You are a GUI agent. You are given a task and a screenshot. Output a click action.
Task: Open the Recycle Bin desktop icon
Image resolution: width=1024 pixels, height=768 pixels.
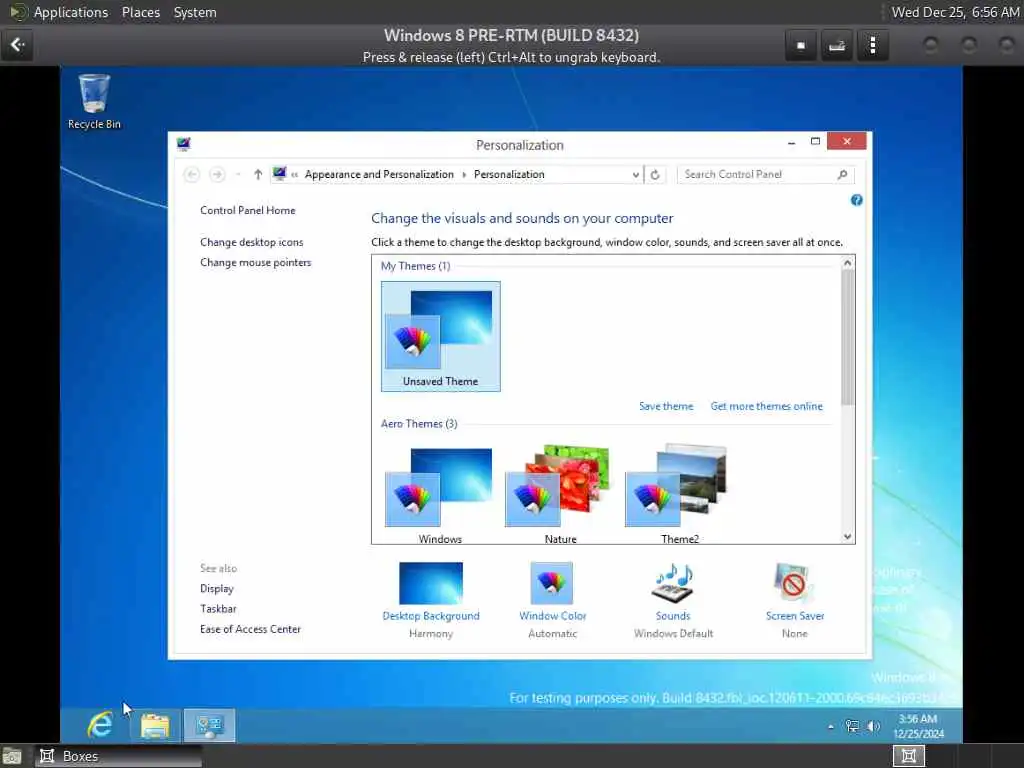click(94, 102)
